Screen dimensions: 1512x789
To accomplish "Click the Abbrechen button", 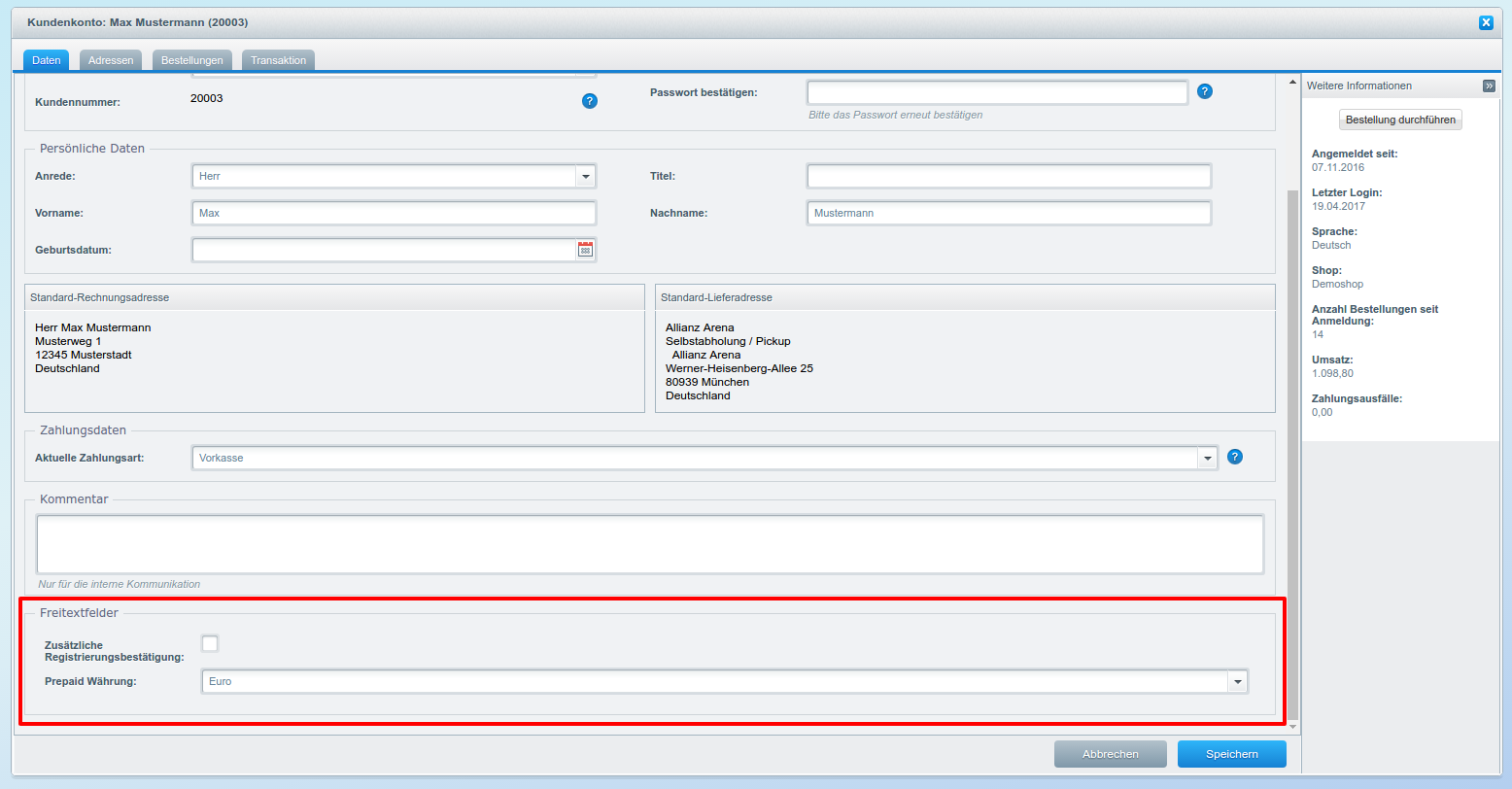I will [1110, 754].
